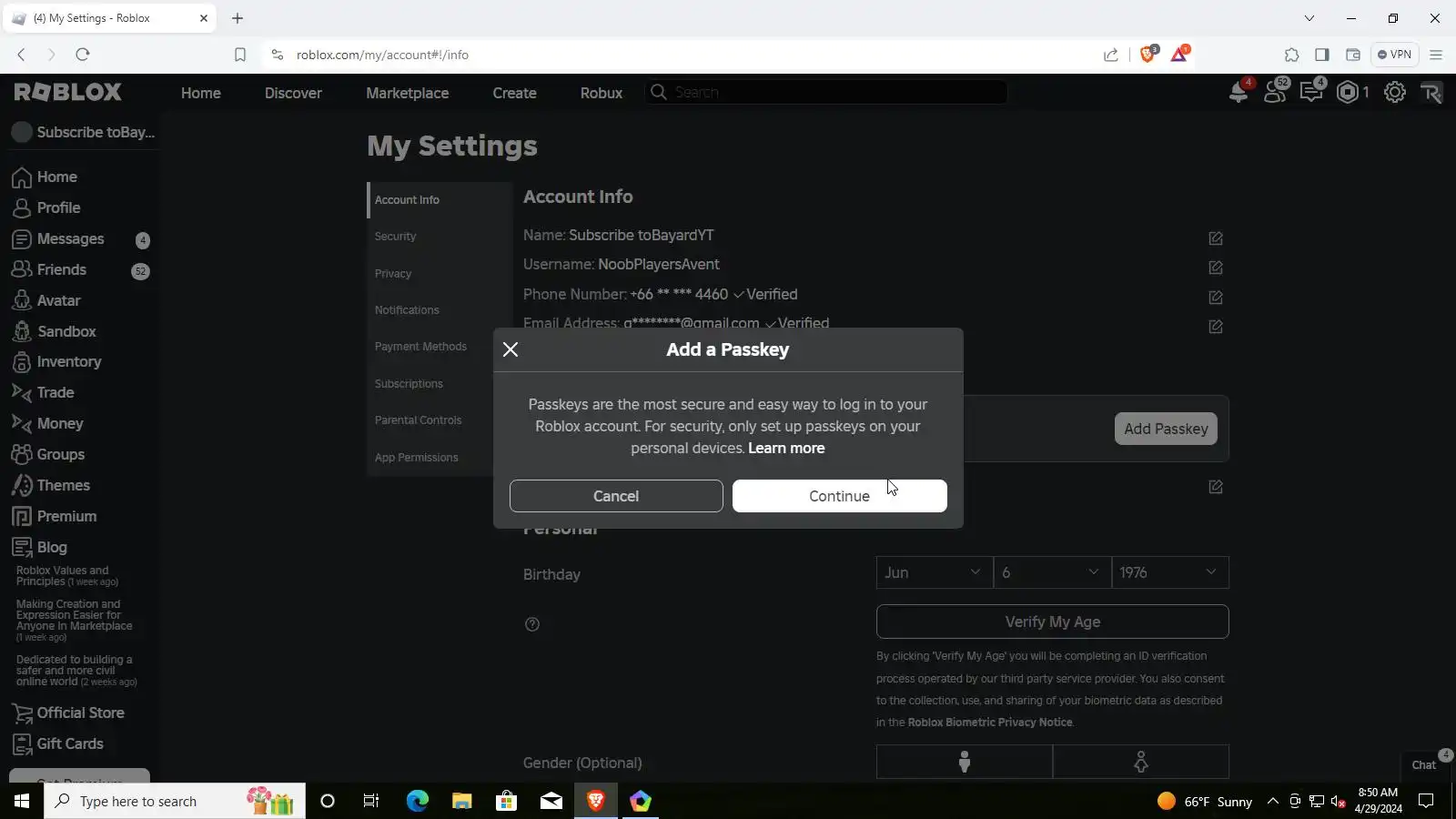This screenshot has width=1456, height=819.
Task: Edit the Email Address pencil icon
Action: tap(1216, 327)
